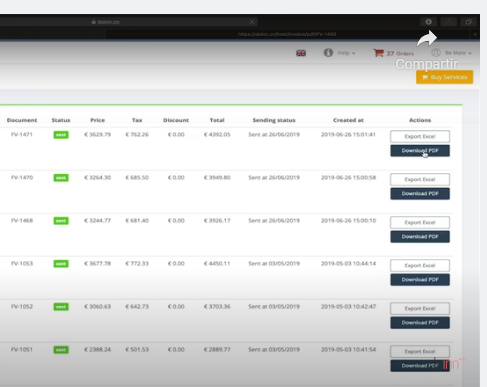Expand the Help dropdown menu
Screen dimensions: 487x387
click(346, 53)
